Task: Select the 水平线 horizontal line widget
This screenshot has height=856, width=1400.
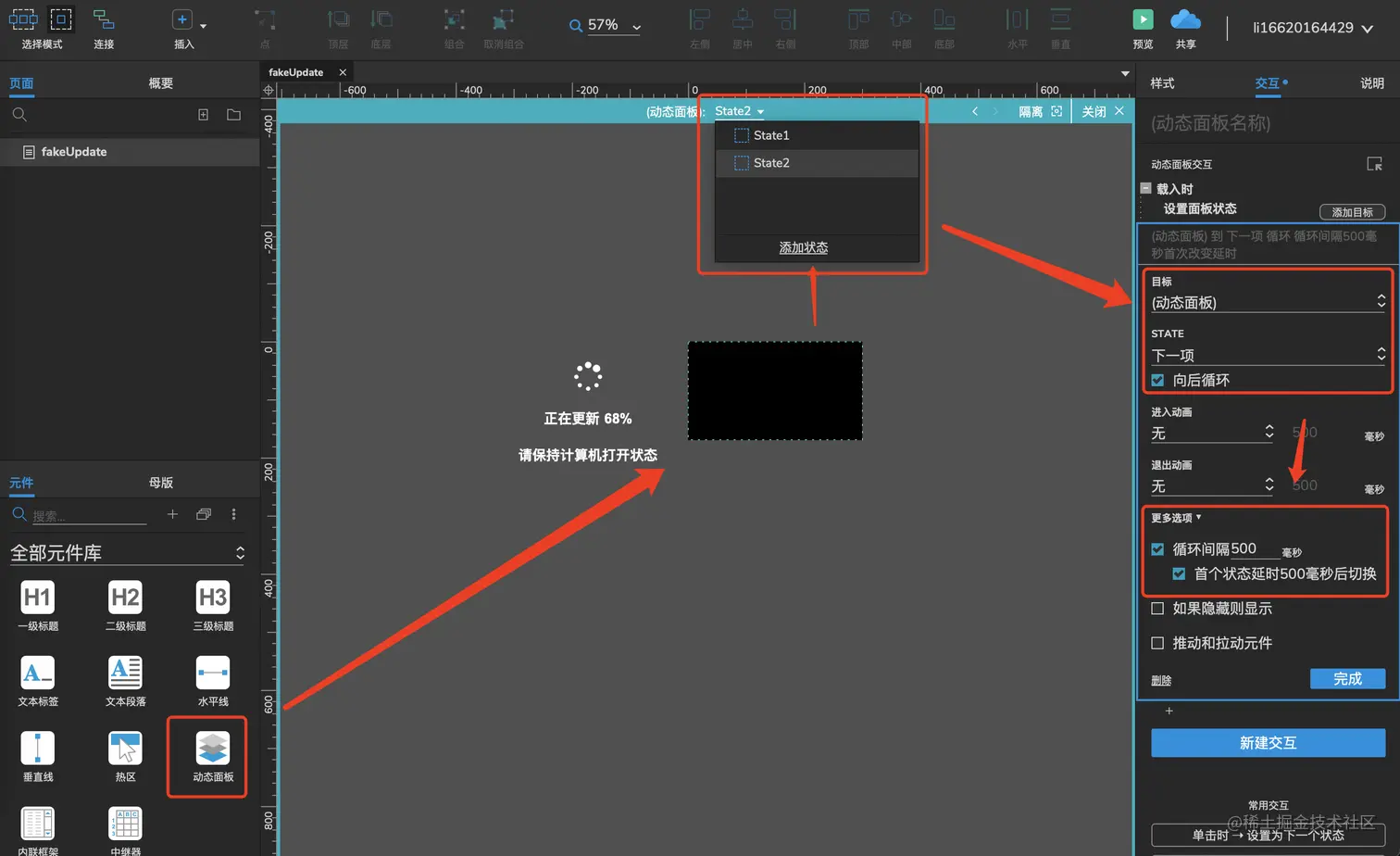Action: click(213, 681)
